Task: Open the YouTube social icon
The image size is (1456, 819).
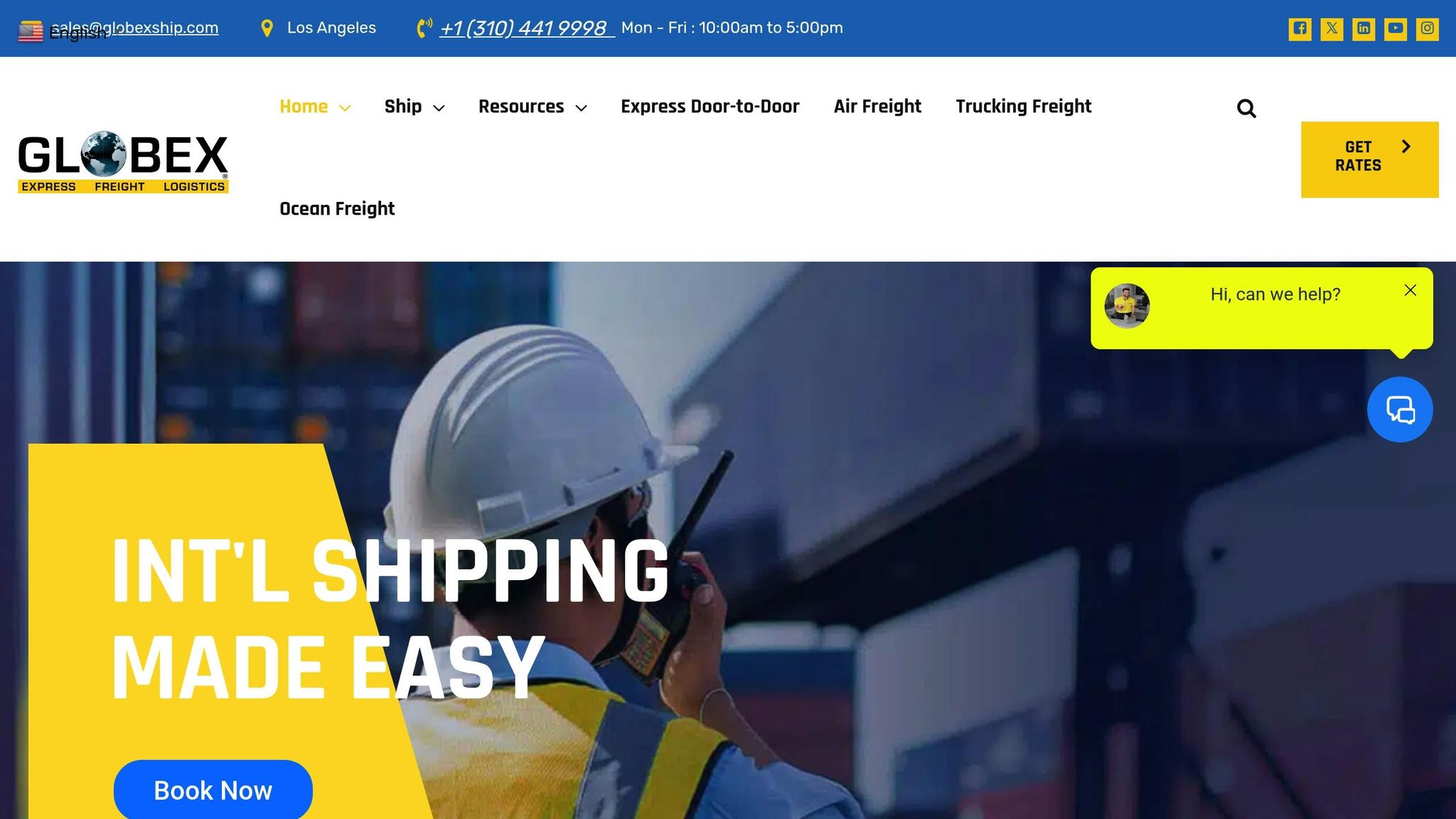Action: pyautogui.click(x=1396, y=28)
